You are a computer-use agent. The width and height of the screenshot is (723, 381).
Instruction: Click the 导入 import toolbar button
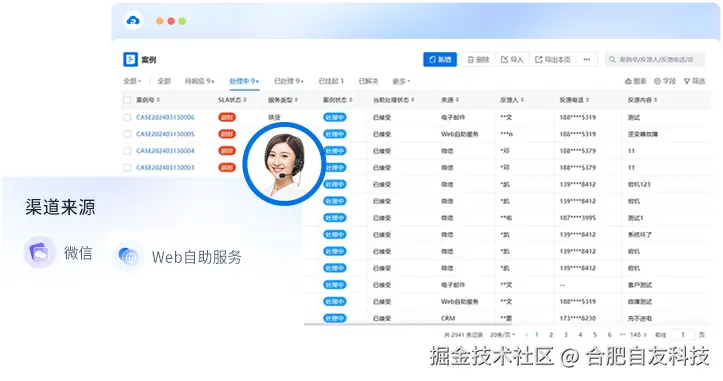pos(512,60)
